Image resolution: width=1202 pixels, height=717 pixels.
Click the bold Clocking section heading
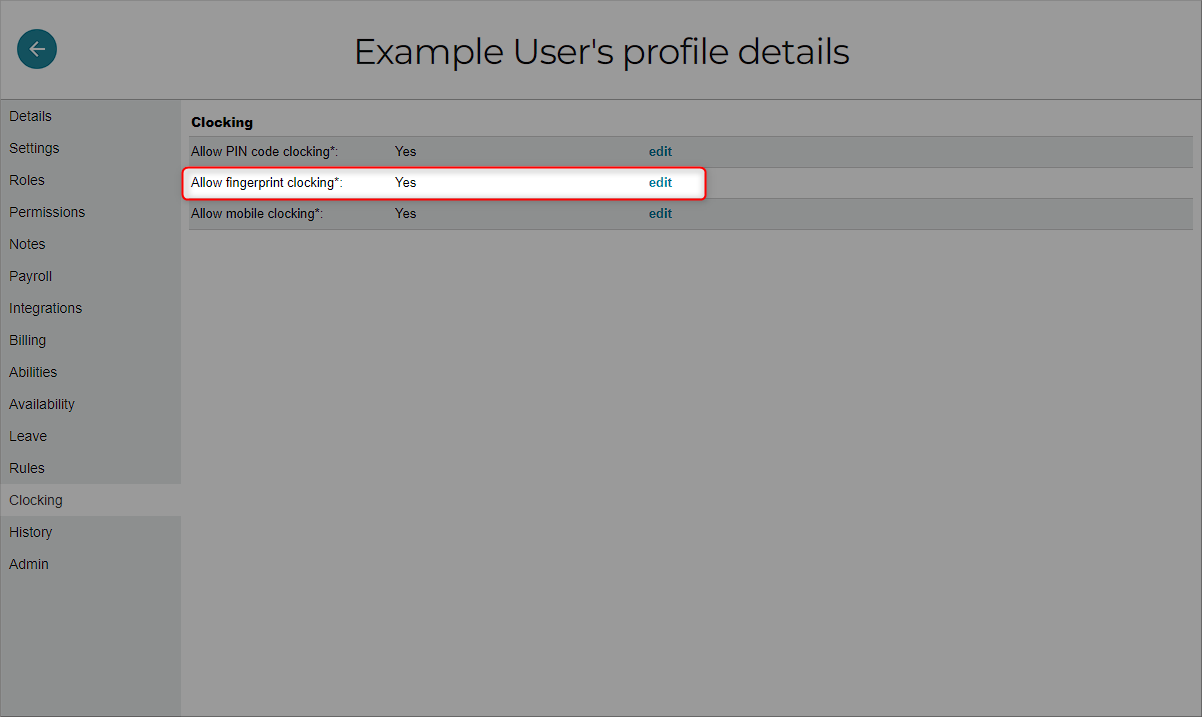[x=222, y=122]
